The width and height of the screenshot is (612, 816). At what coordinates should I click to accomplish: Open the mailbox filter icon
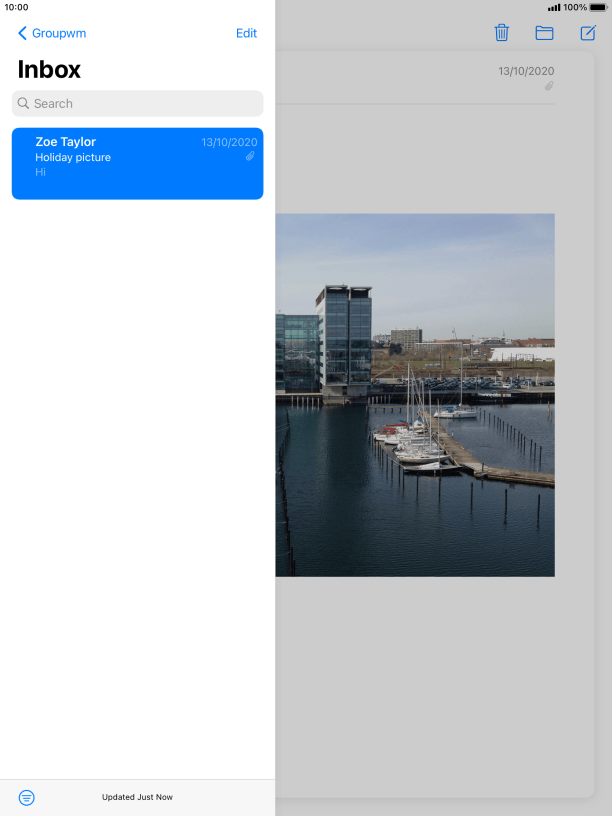[x=27, y=797]
